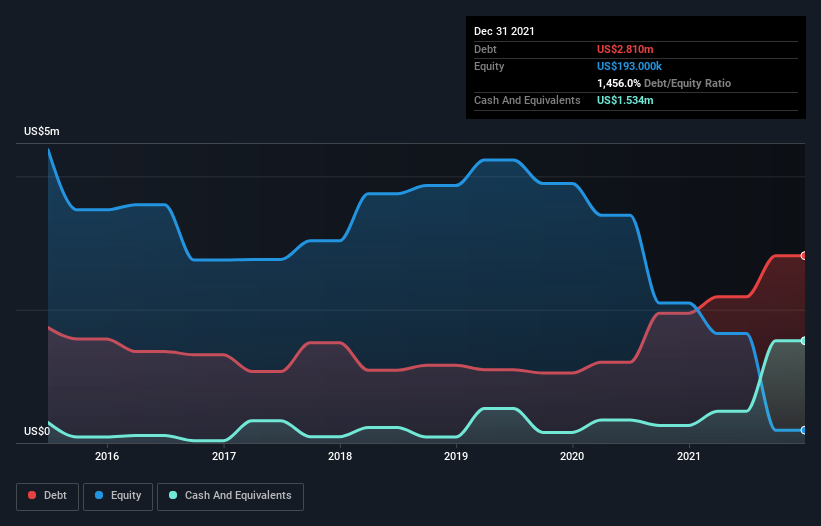Image resolution: width=821 pixels, height=526 pixels.
Task: Click the 1,456.0% Debt/Equity Ratio text
Action: tap(664, 83)
